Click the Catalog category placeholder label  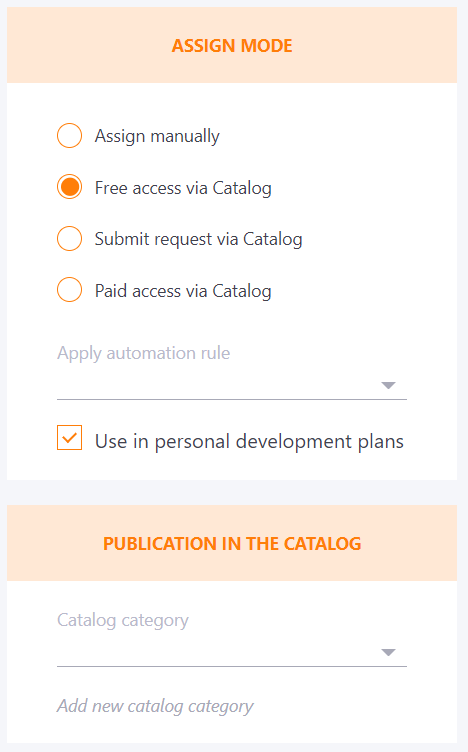(x=123, y=621)
